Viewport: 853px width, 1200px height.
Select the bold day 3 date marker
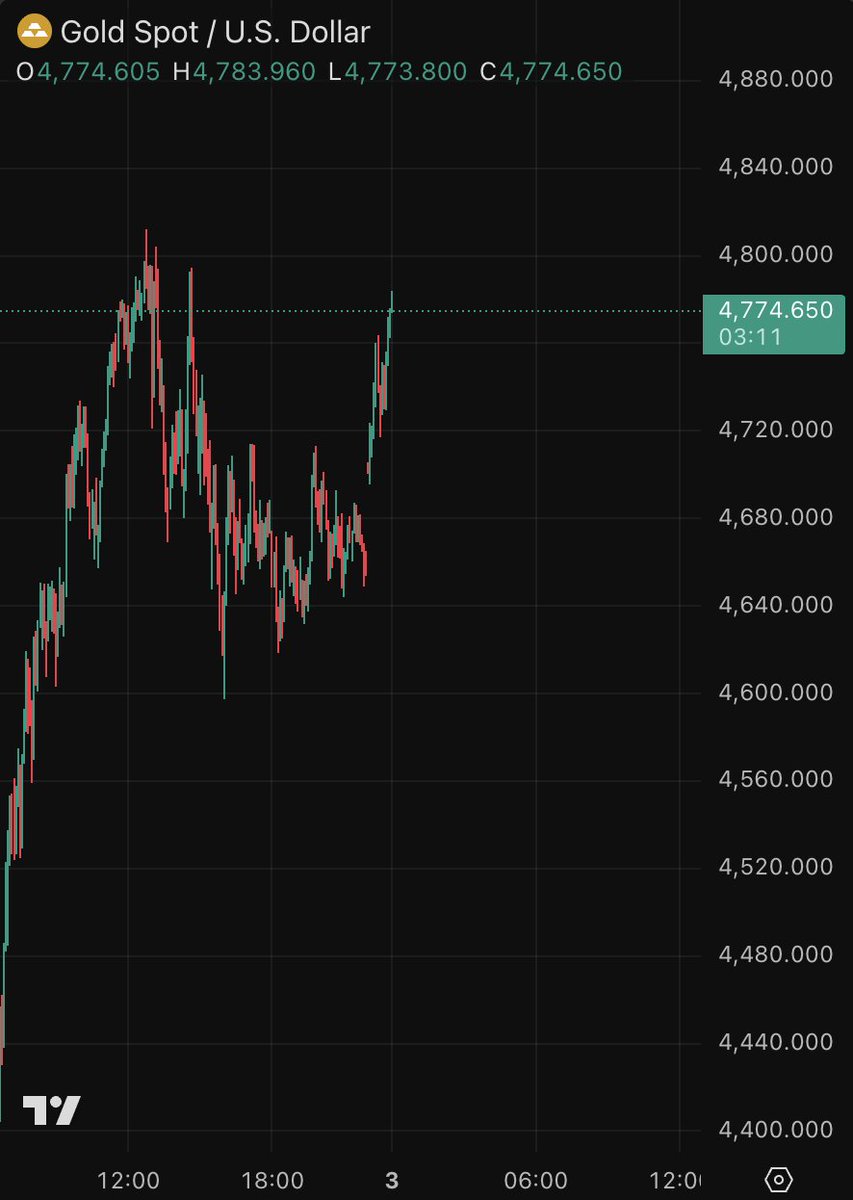coord(392,1180)
